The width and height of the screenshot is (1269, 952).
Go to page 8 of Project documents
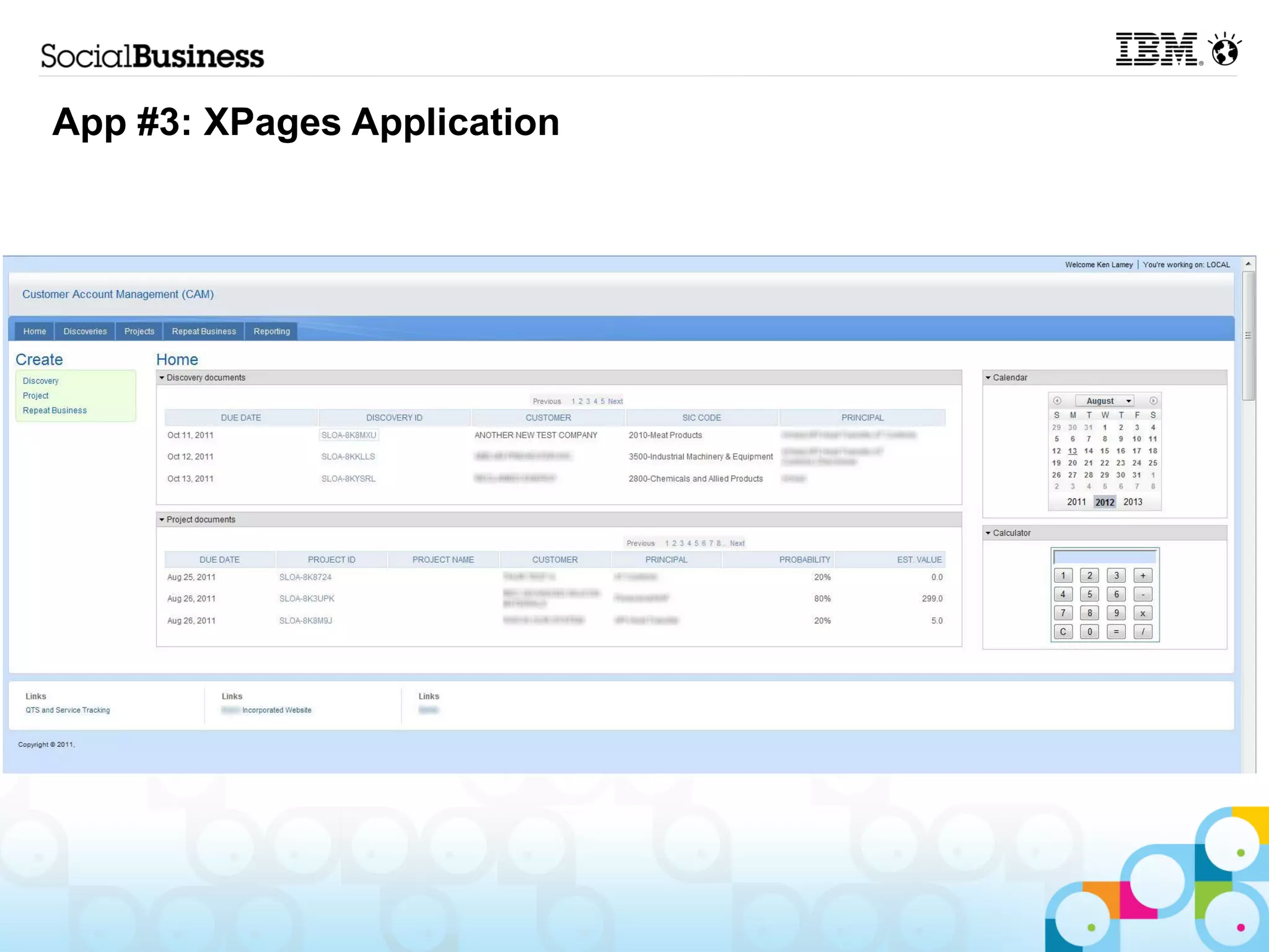[719, 543]
